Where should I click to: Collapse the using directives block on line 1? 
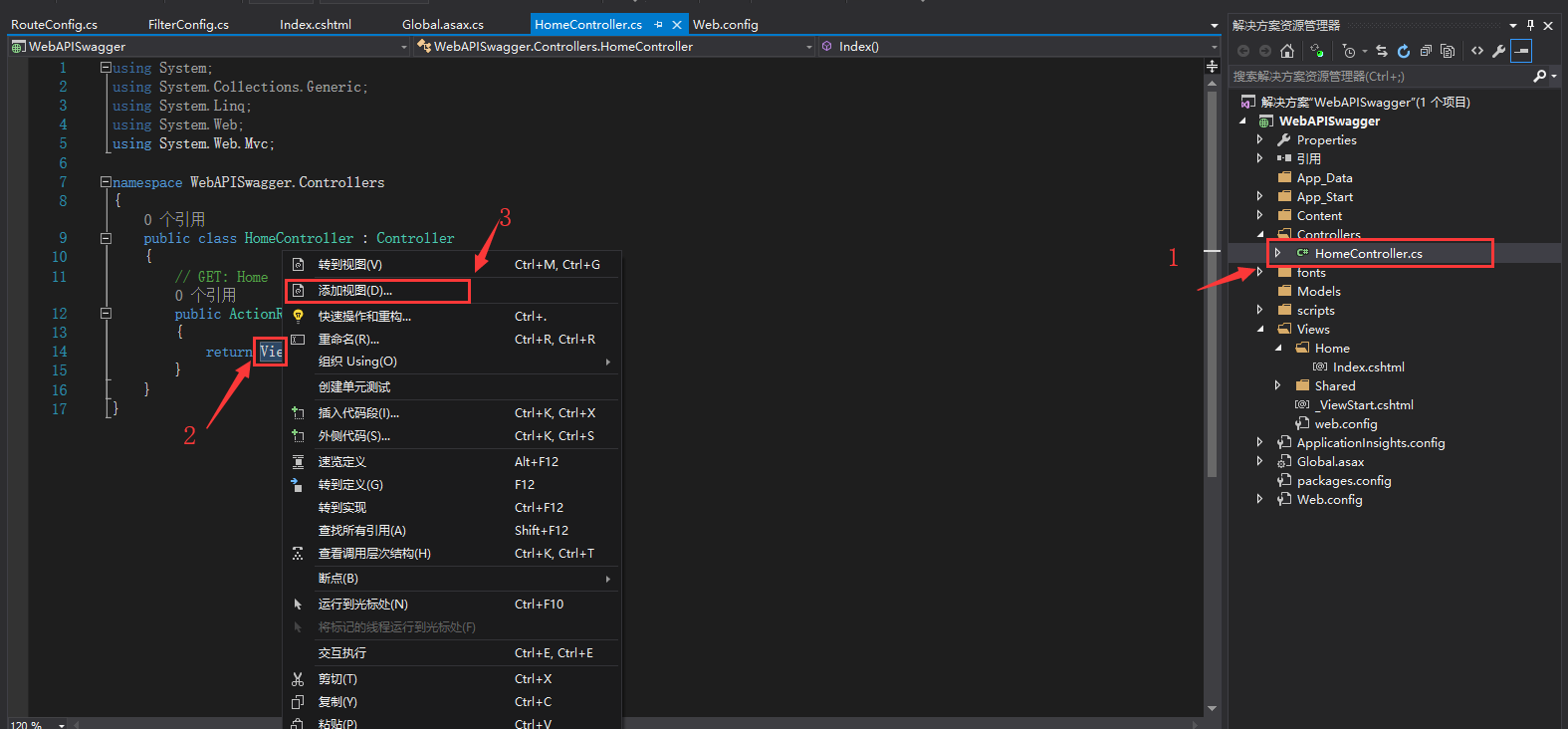[106, 68]
